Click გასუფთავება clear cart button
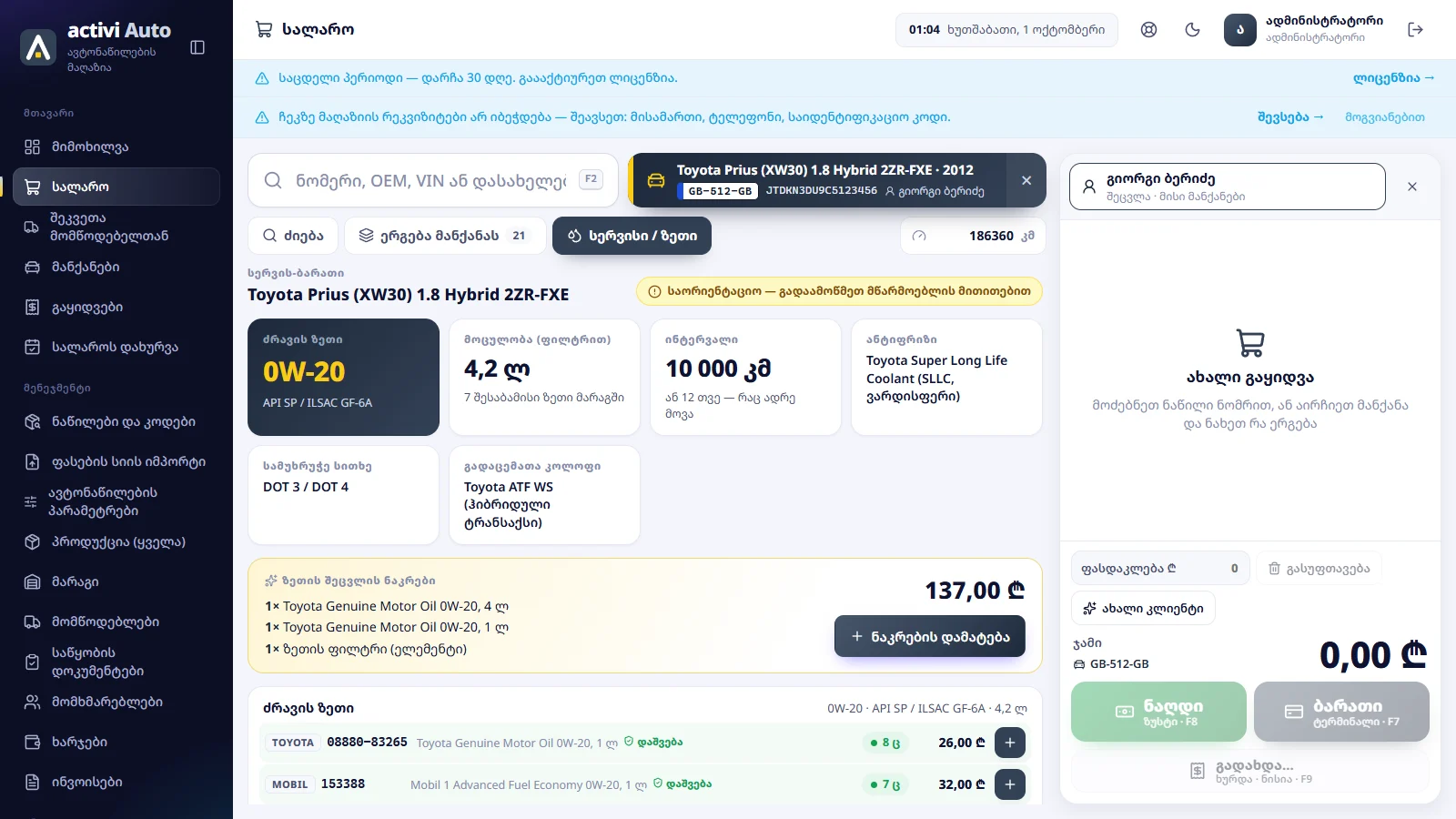1456x819 pixels. click(x=1319, y=568)
